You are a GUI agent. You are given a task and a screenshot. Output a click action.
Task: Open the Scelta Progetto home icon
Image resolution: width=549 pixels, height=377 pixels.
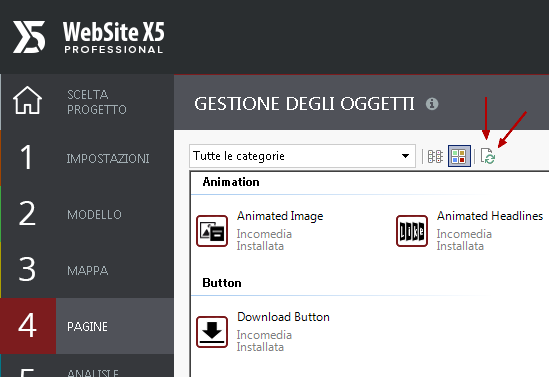pos(27,100)
